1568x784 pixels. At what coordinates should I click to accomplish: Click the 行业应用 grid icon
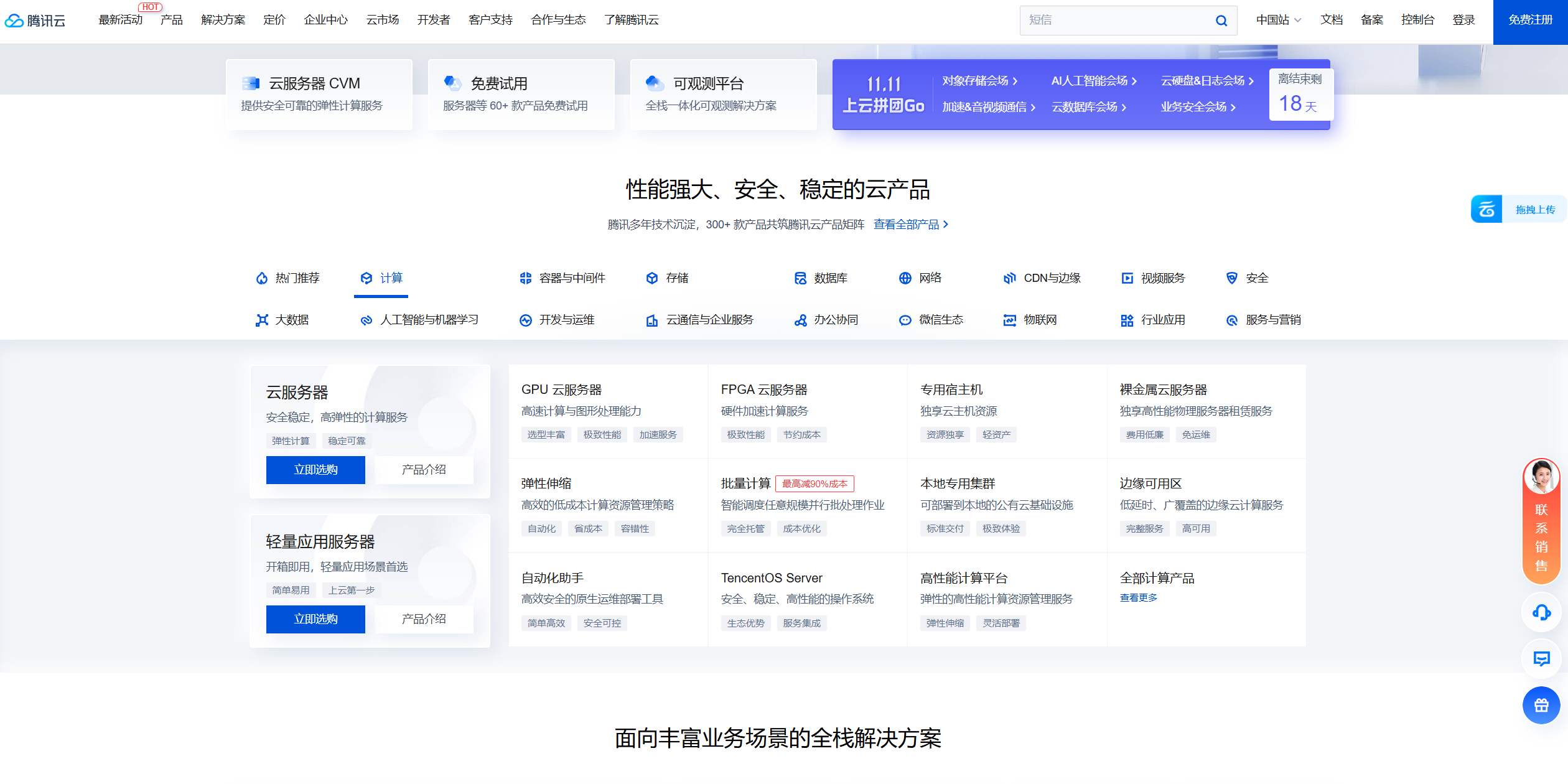(1127, 320)
